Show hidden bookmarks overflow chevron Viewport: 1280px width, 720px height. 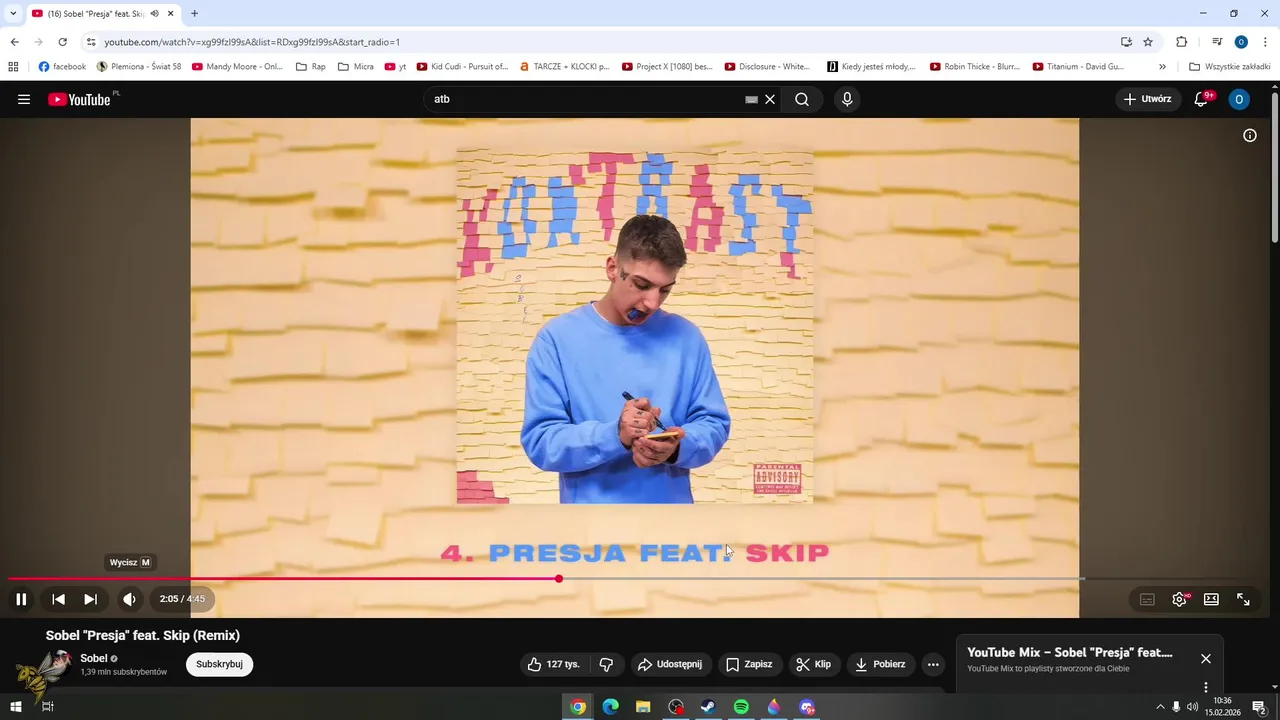(1162, 67)
